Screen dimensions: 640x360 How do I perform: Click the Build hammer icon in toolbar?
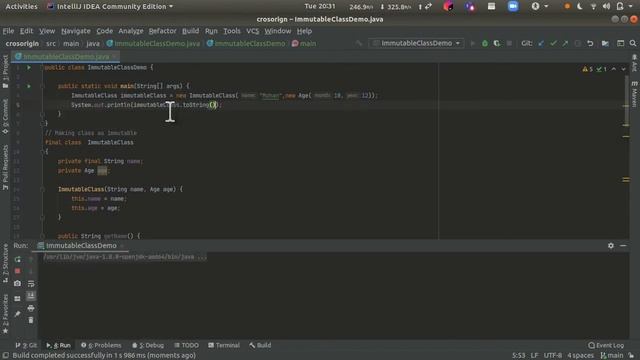pos(358,43)
